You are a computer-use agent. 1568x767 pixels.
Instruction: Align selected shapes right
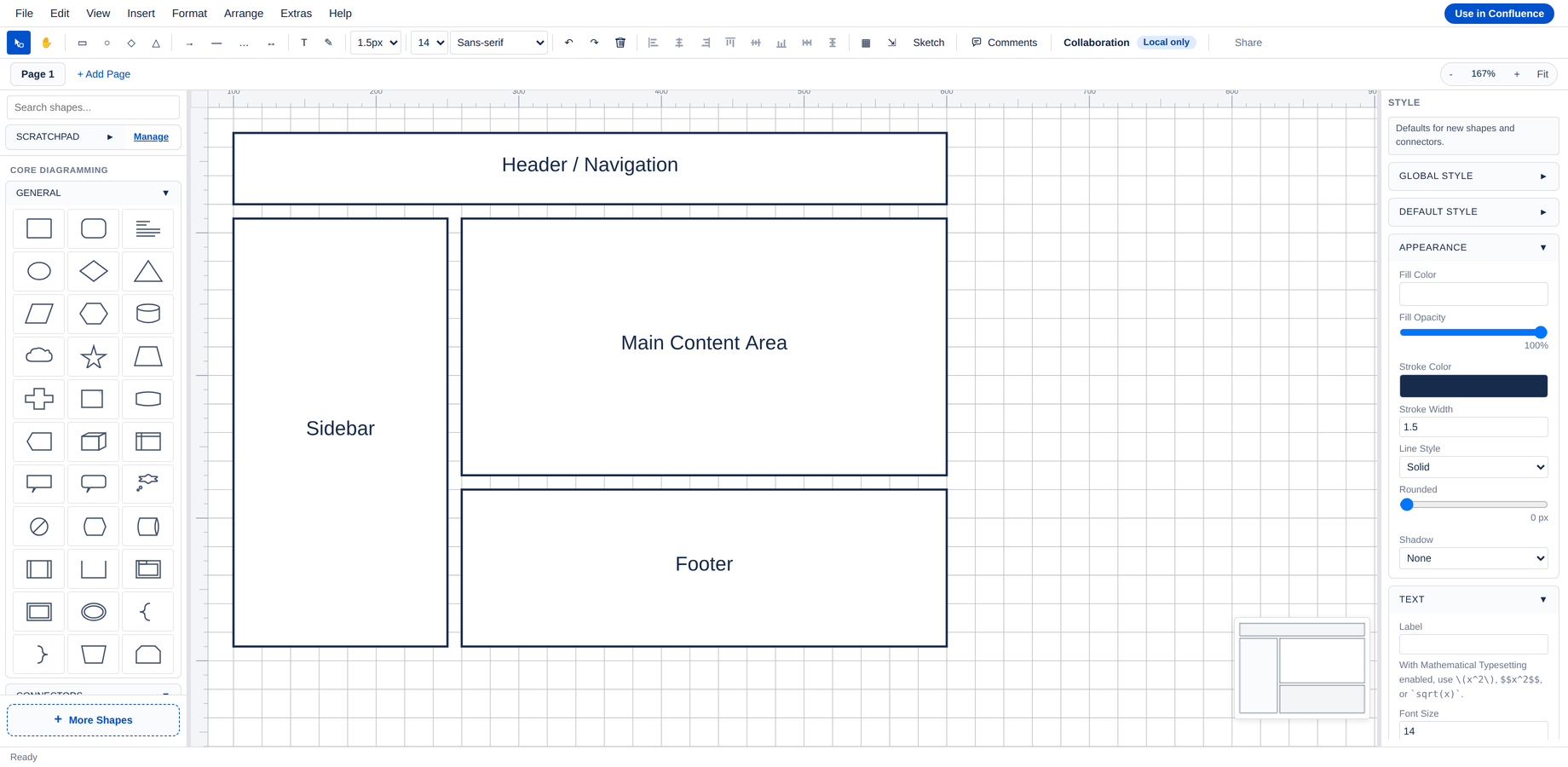(705, 43)
